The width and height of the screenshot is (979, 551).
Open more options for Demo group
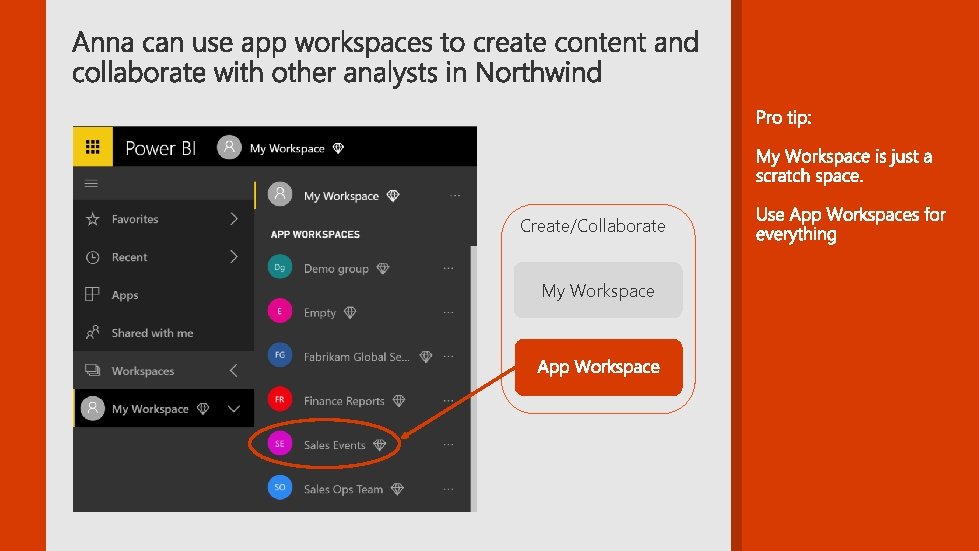(x=448, y=268)
